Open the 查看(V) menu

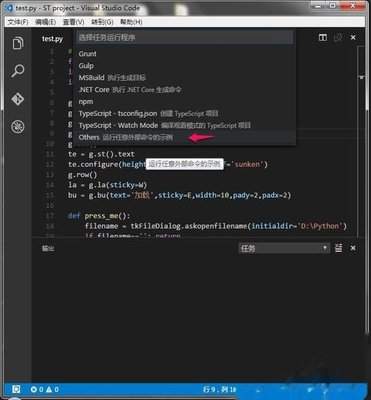[x=73, y=22]
